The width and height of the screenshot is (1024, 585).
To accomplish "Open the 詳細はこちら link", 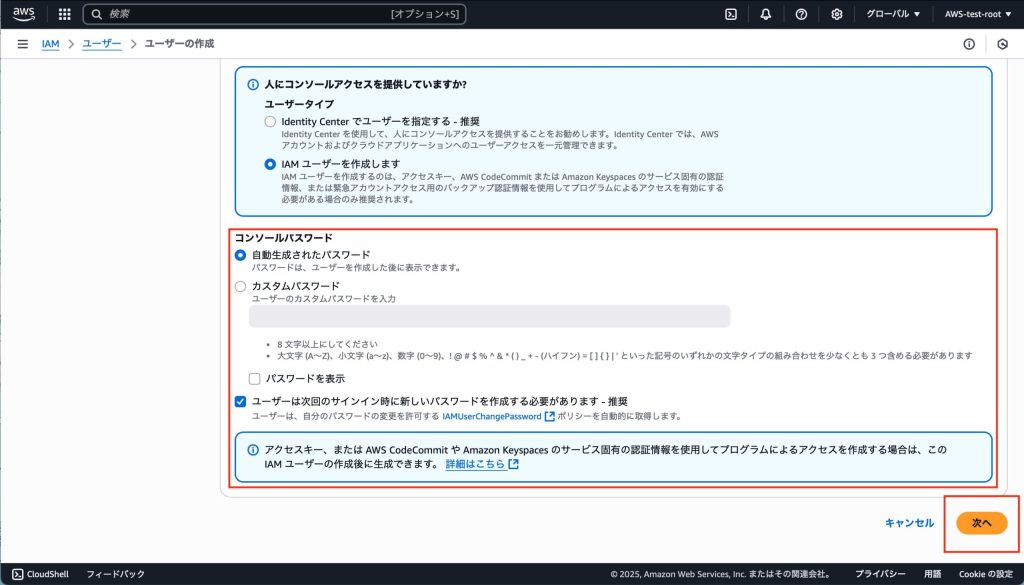I will [475, 464].
